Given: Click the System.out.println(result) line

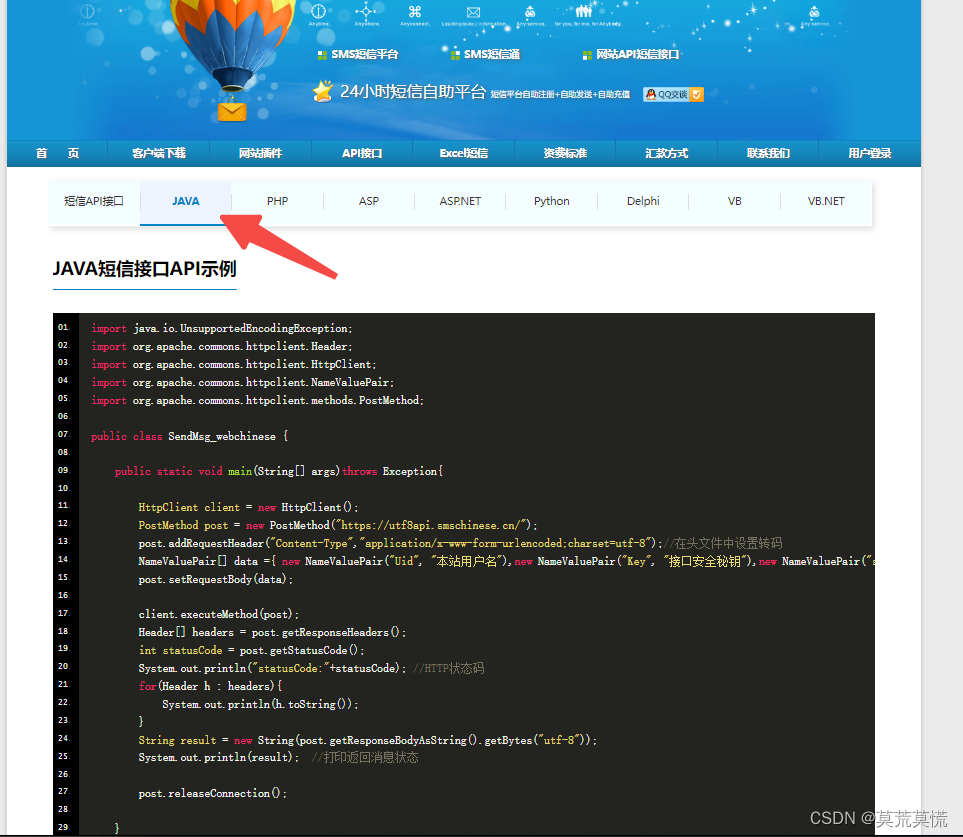Looking at the screenshot, I should pos(278,758).
